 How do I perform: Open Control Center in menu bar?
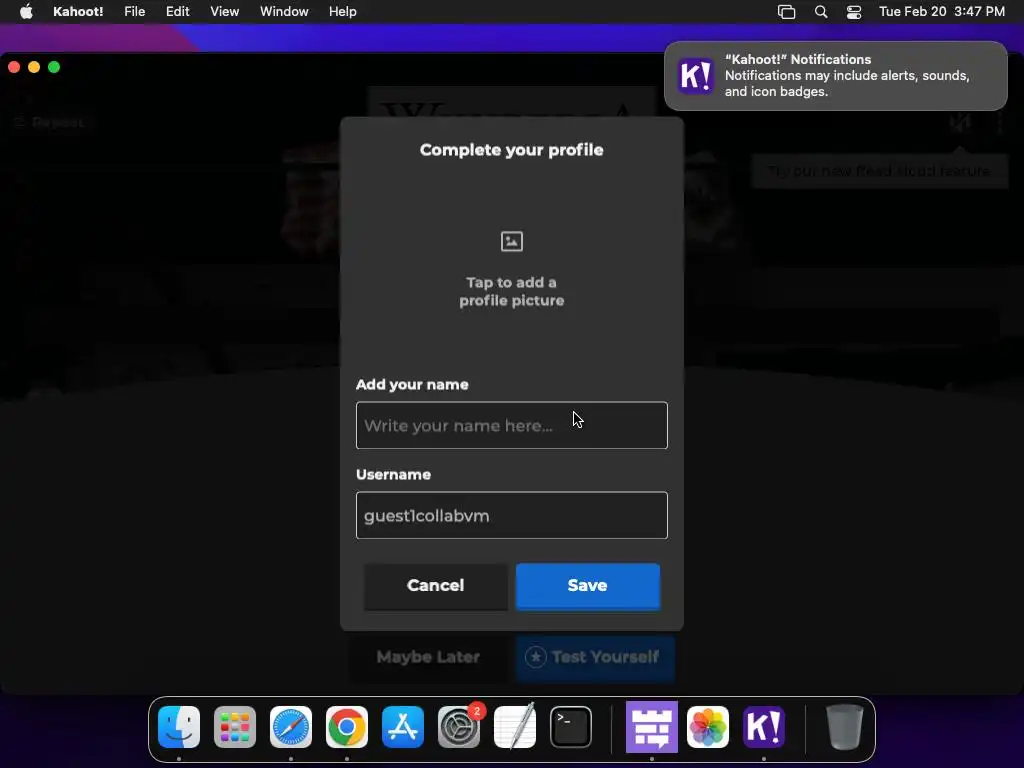(854, 12)
